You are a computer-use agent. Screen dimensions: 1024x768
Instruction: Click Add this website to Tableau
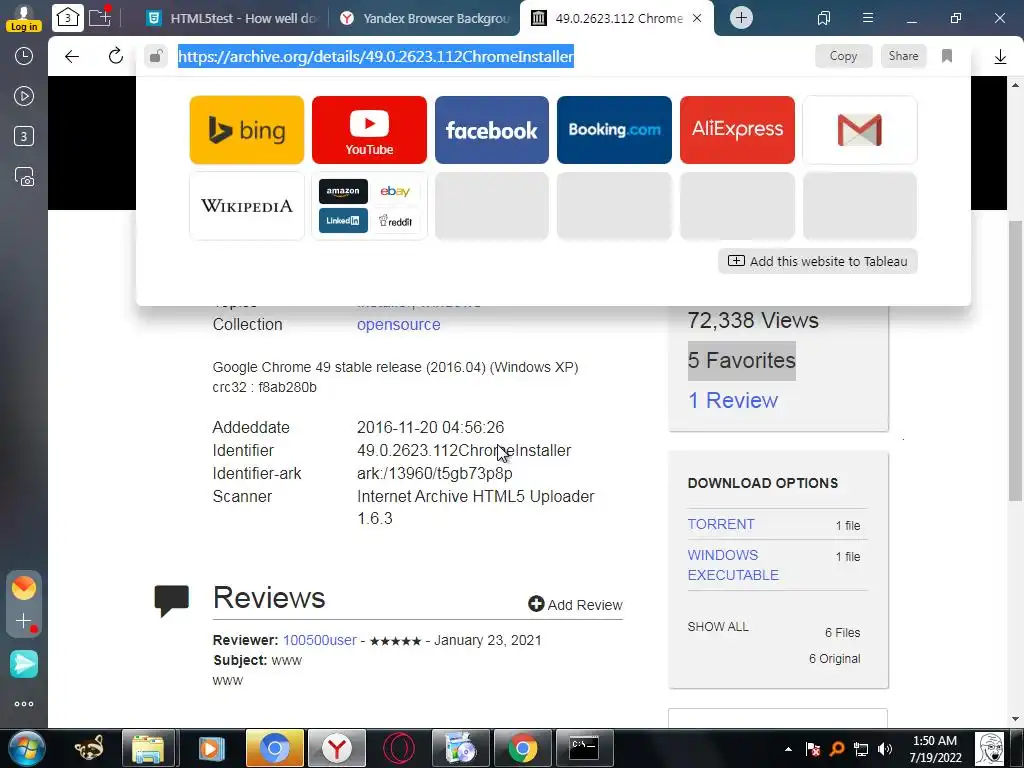pyautogui.click(x=818, y=261)
